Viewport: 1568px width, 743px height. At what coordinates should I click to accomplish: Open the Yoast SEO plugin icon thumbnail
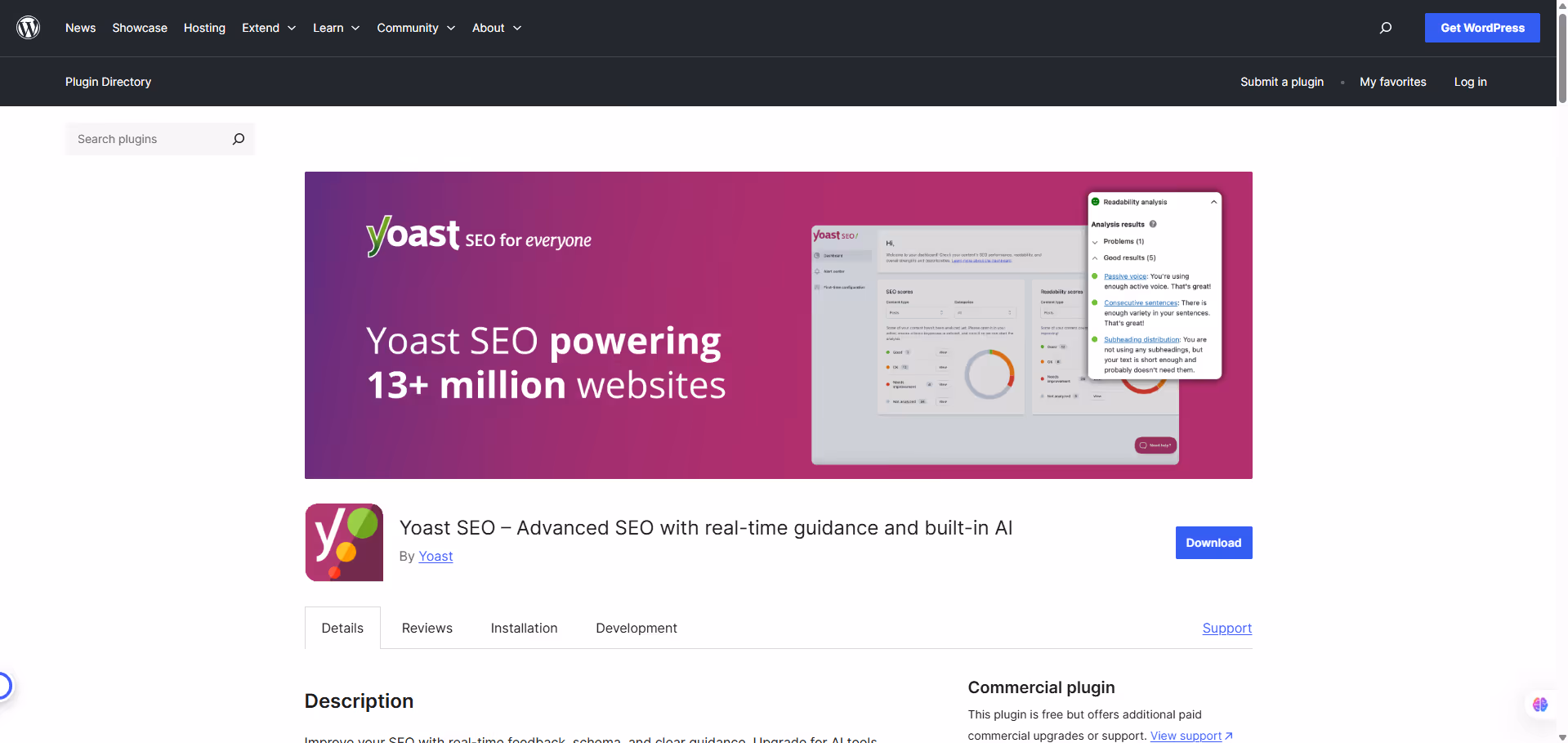pos(343,542)
